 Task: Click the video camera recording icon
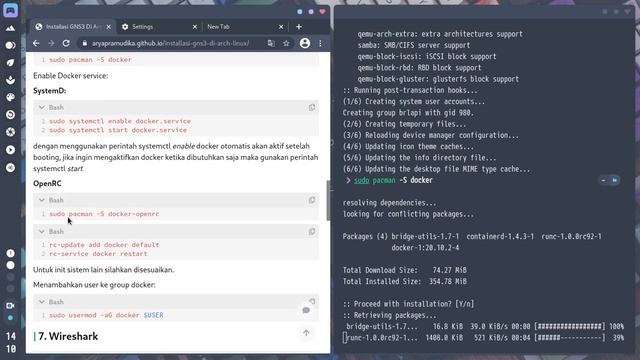tap(10, 305)
